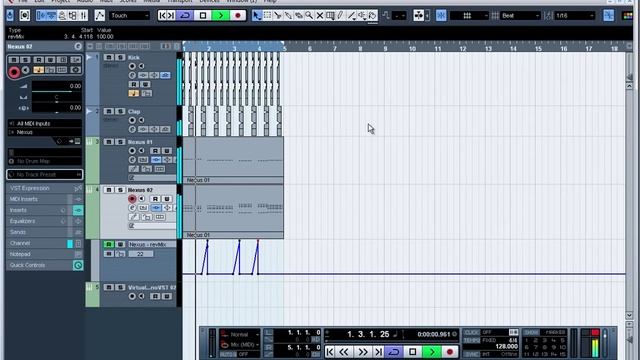Open the Channel inspector section

click(44, 243)
